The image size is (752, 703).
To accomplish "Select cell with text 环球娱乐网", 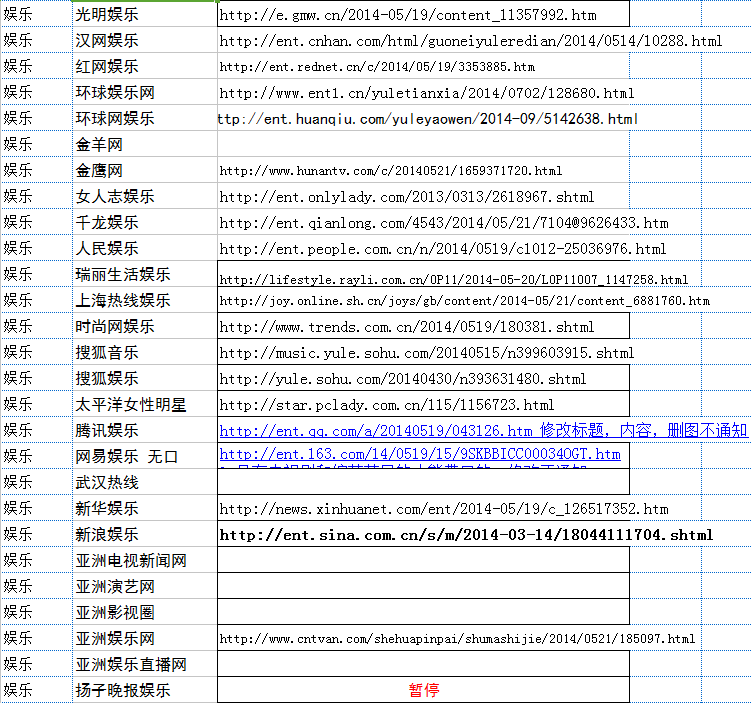I will click(x=145, y=92).
